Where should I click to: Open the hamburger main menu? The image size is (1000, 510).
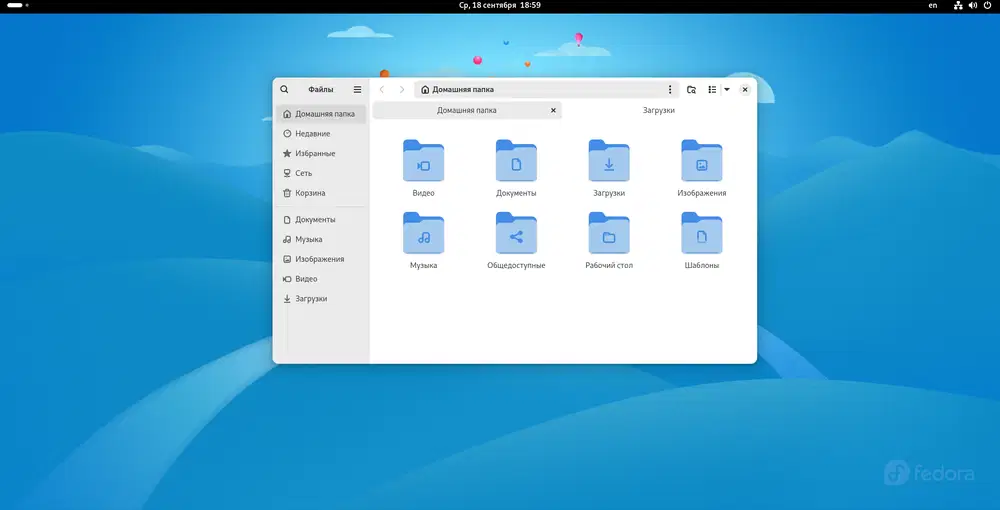pyautogui.click(x=357, y=89)
